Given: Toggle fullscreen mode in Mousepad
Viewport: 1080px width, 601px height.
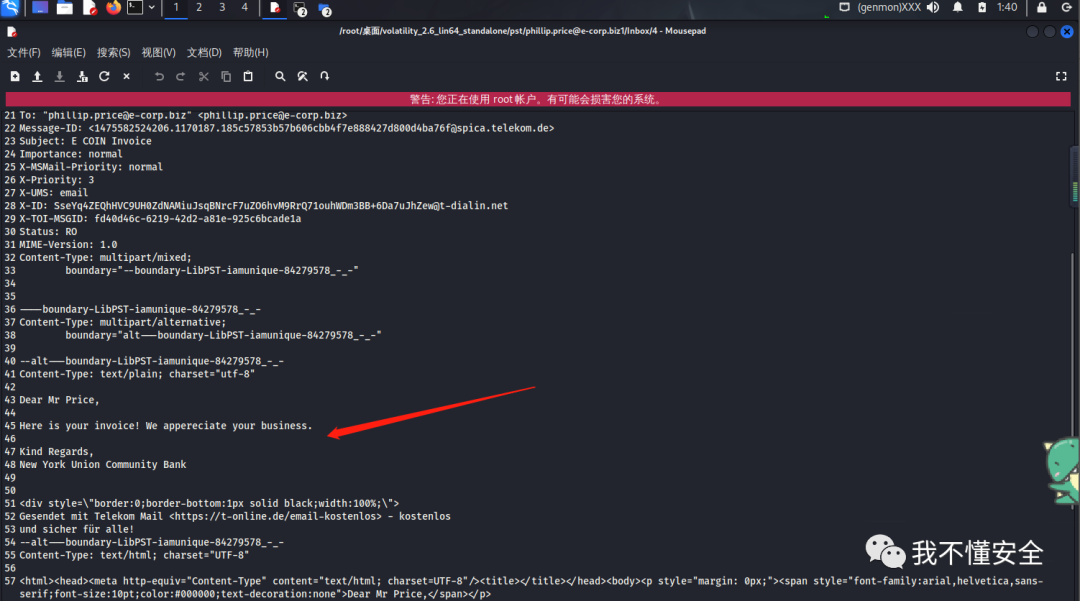Looking at the screenshot, I should (x=1061, y=76).
